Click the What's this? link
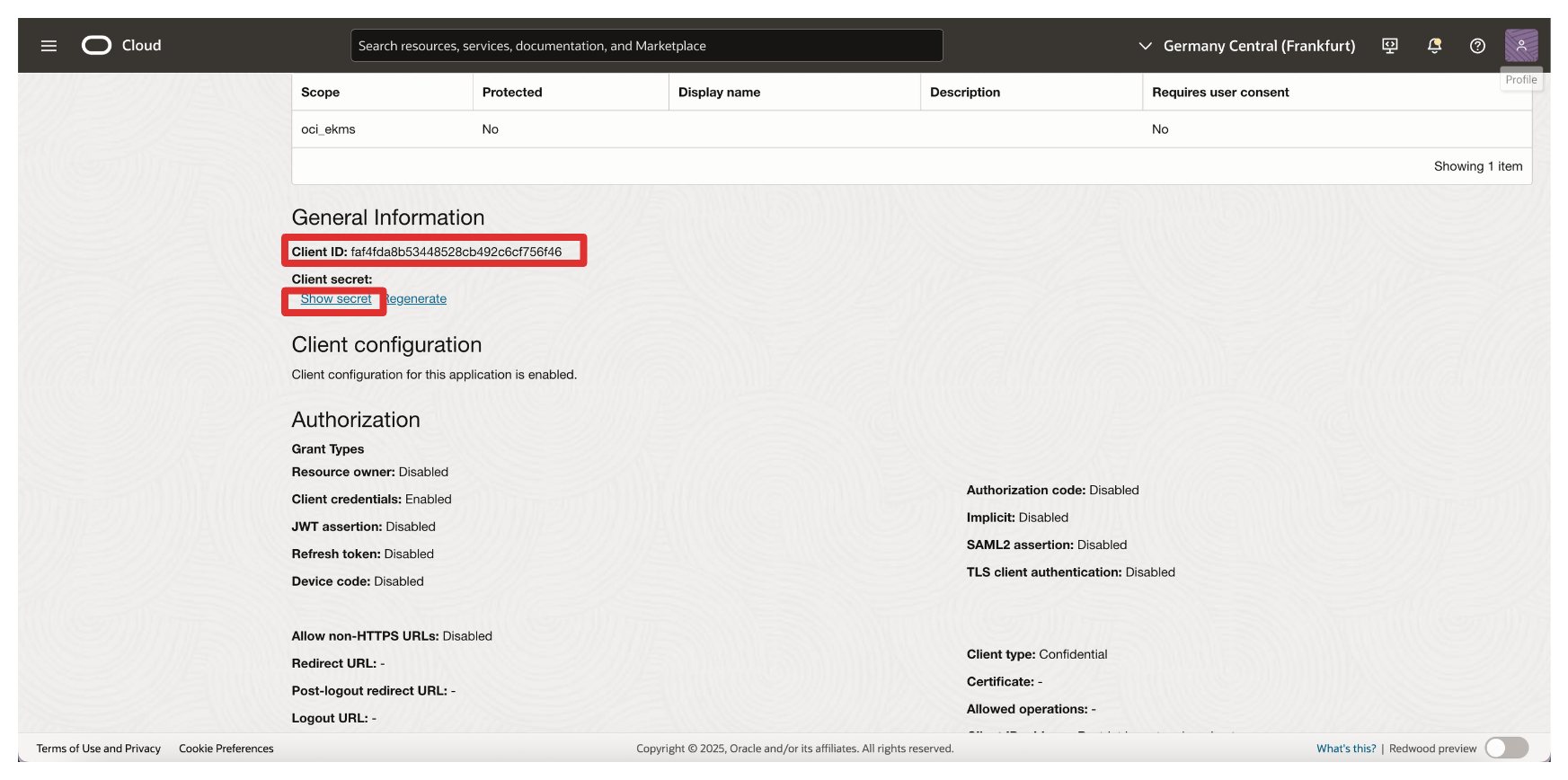Screen dimensions: 1568x780 [x=1345, y=749]
